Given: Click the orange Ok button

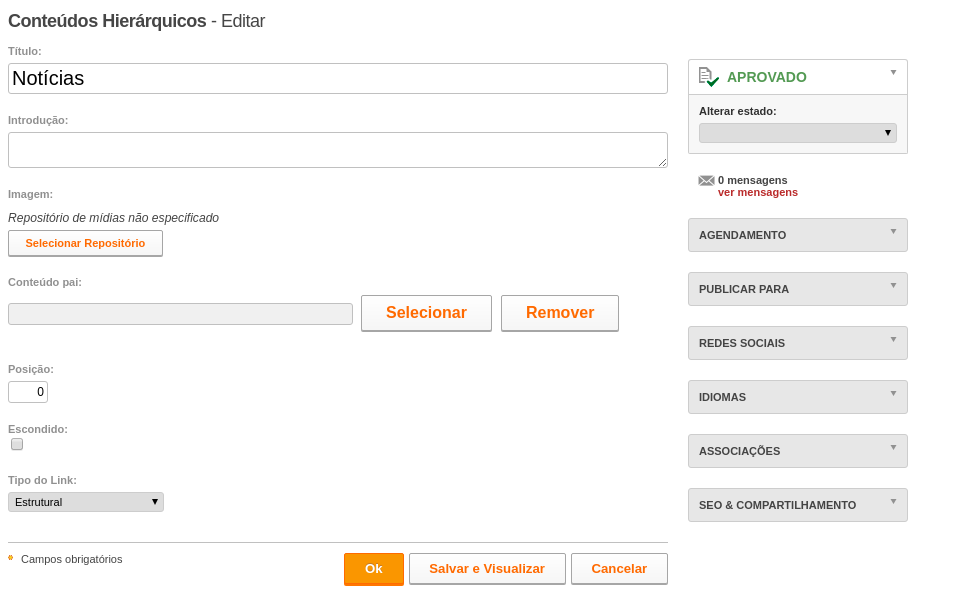Looking at the screenshot, I should (x=374, y=569).
